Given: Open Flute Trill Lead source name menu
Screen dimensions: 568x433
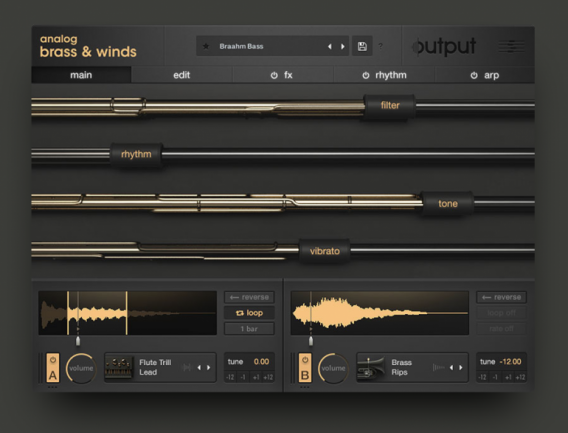Looking at the screenshot, I should (x=155, y=367).
